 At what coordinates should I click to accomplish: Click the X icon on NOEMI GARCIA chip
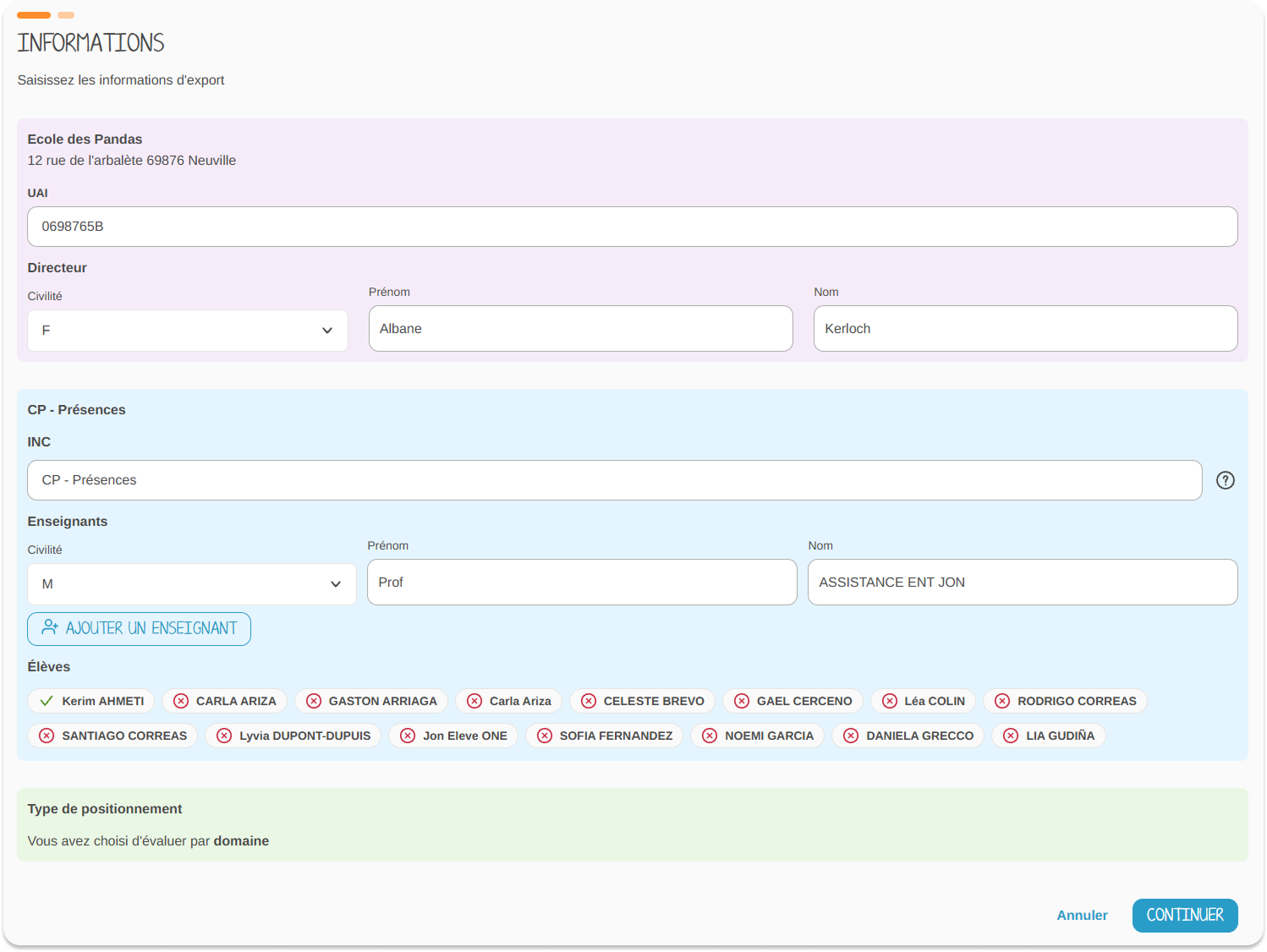[x=710, y=736]
